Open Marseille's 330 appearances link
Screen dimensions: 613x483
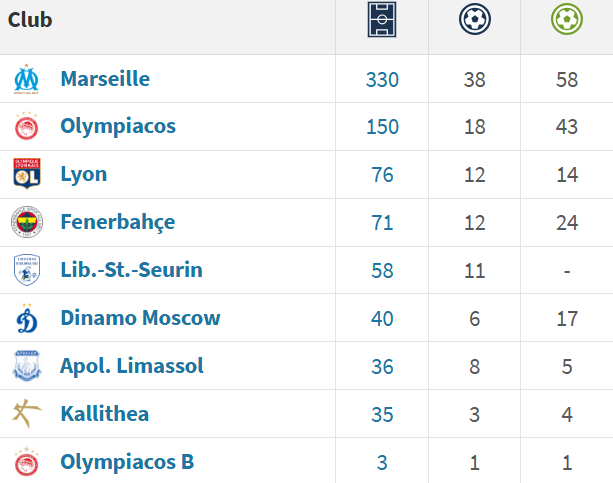tap(382, 79)
